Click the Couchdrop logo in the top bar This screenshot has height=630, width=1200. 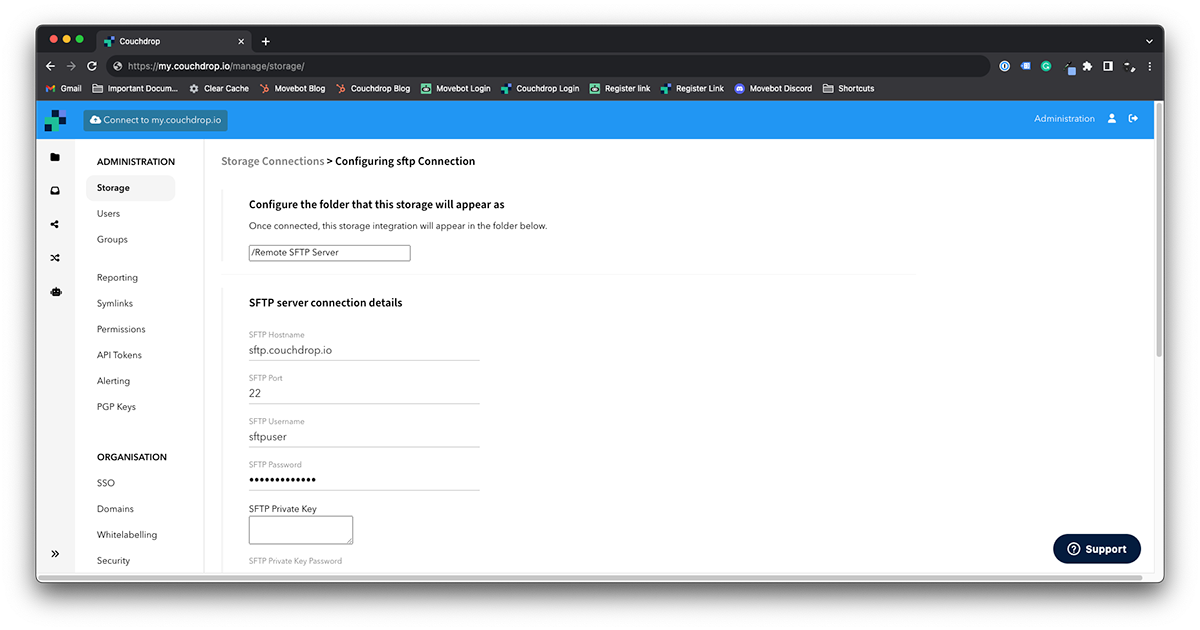[x=57, y=119]
